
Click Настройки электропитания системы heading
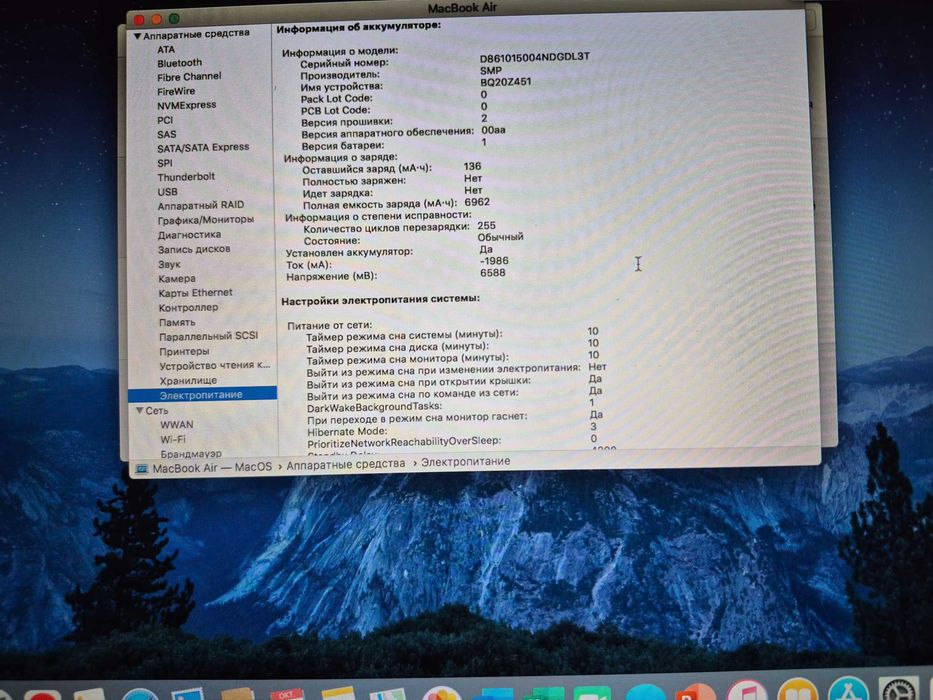coord(380,300)
